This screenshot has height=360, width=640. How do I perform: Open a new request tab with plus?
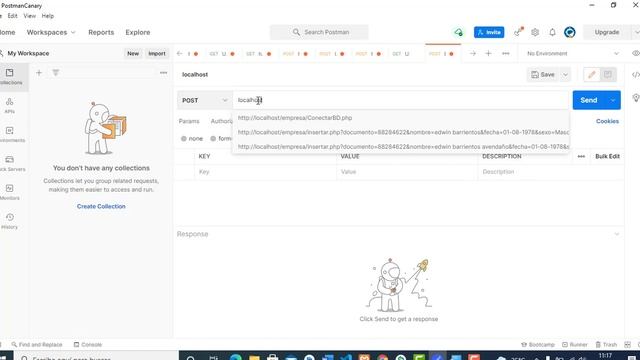(x=488, y=53)
